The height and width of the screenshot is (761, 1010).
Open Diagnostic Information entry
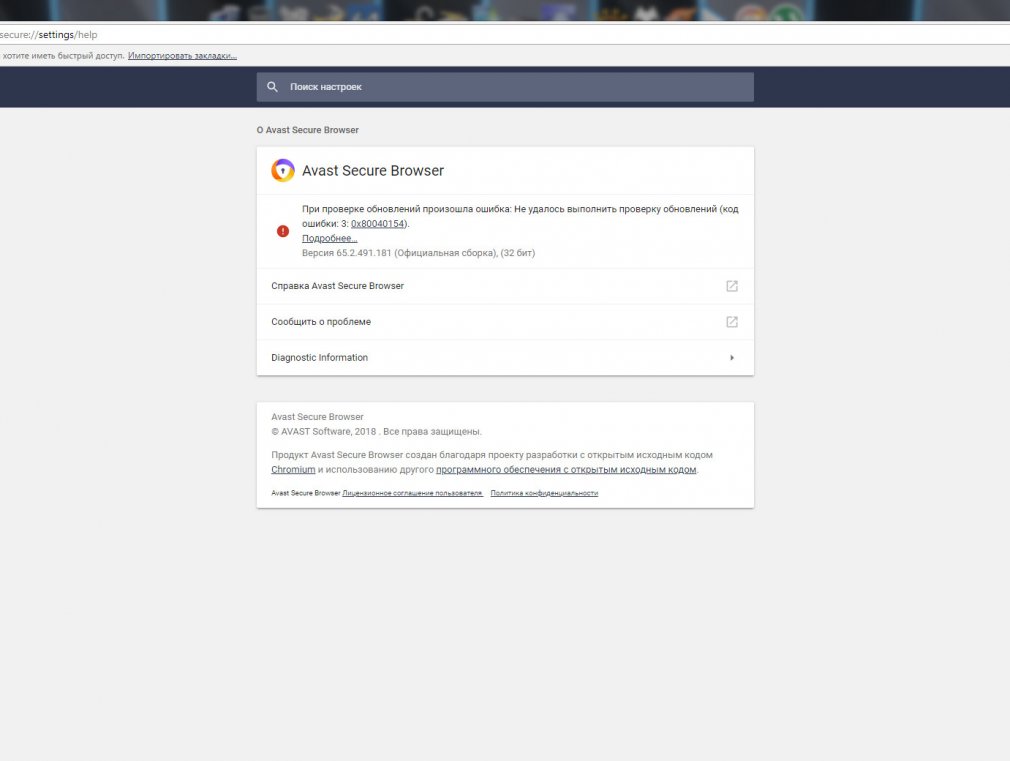point(505,358)
